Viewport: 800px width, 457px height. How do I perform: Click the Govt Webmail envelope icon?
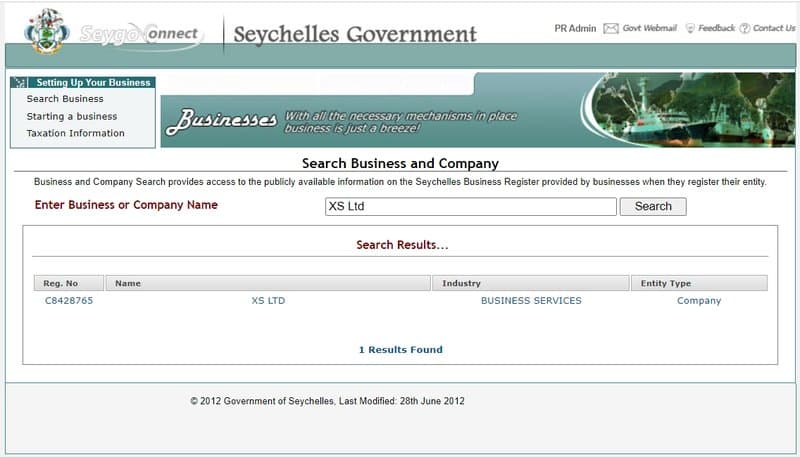[610, 29]
